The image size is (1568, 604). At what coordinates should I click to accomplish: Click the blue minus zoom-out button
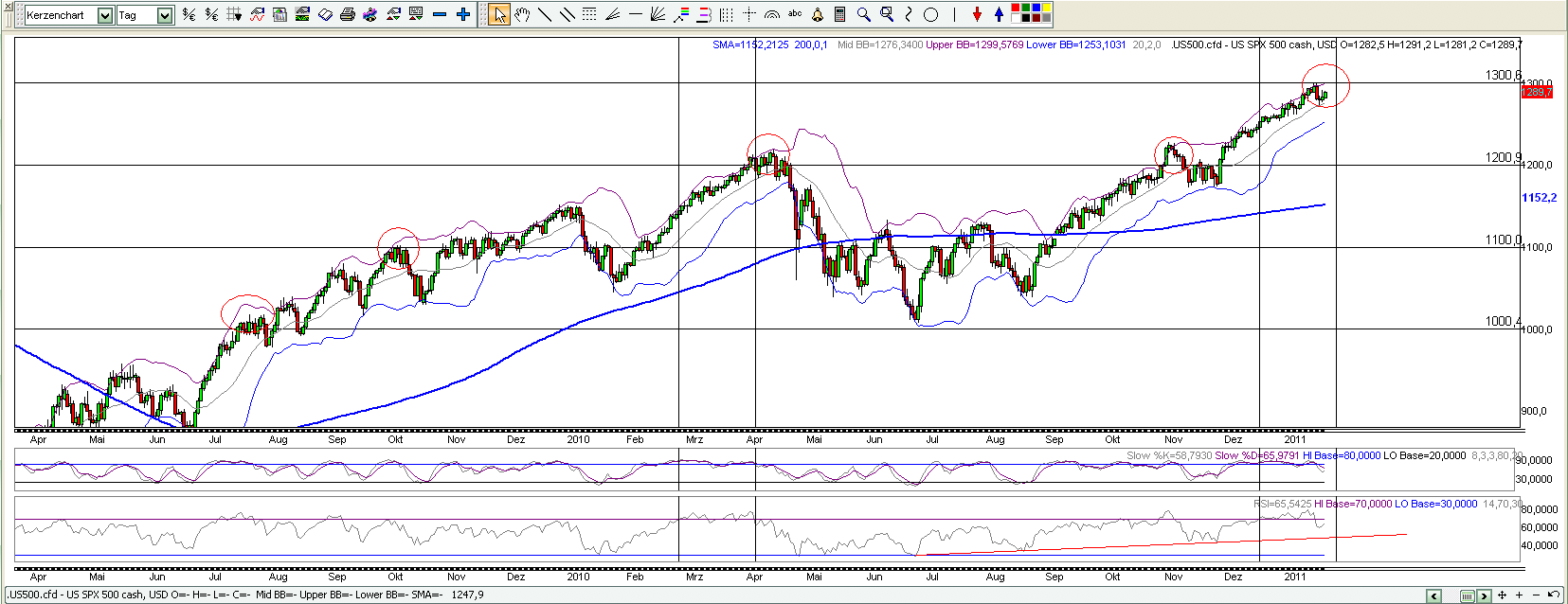(440, 14)
